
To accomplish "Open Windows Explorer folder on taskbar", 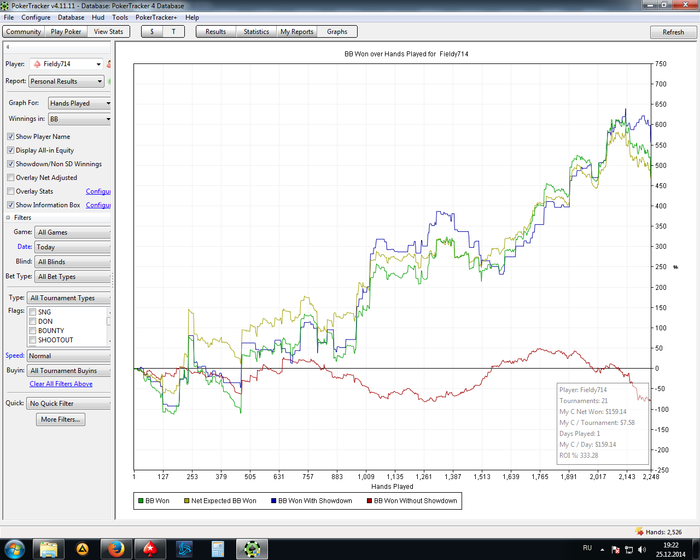I will [x=49, y=549].
